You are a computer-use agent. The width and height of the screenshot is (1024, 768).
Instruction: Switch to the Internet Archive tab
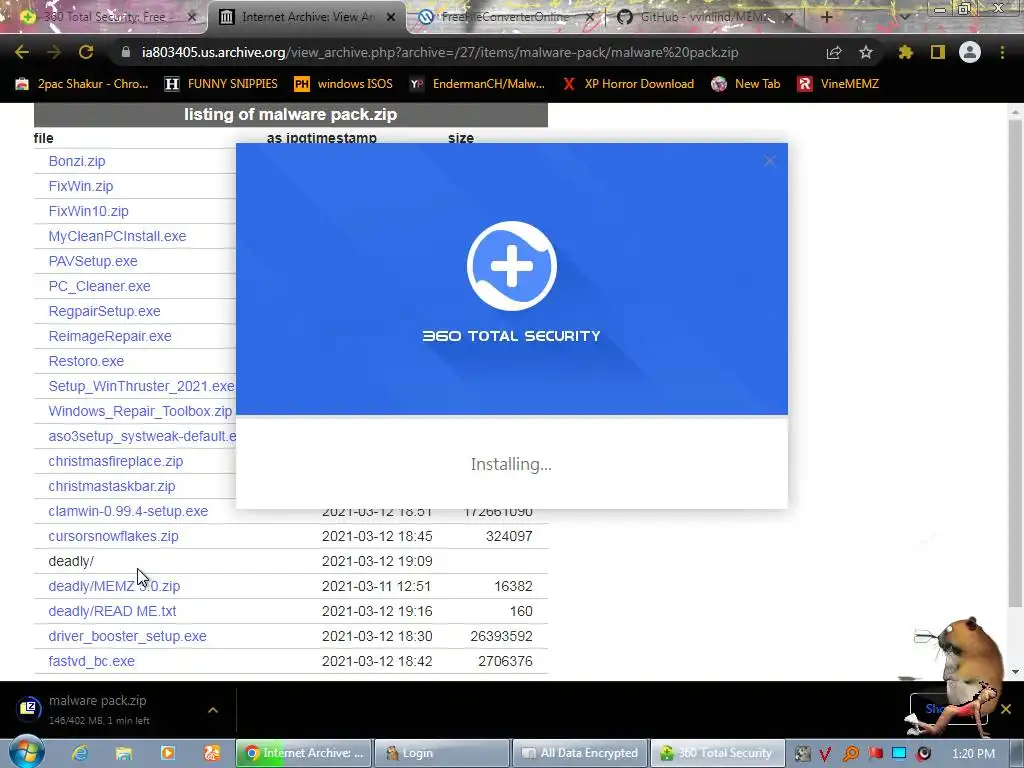point(307,17)
